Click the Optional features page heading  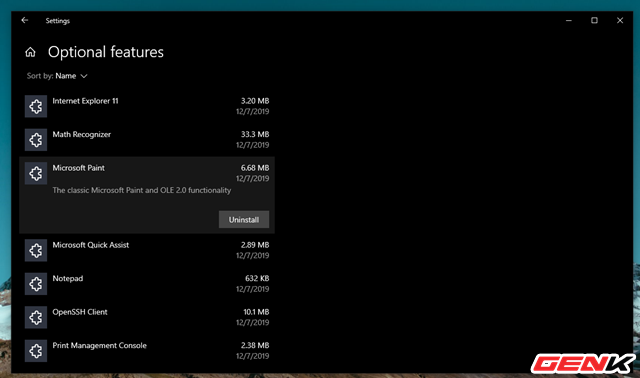pyautogui.click(x=106, y=52)
